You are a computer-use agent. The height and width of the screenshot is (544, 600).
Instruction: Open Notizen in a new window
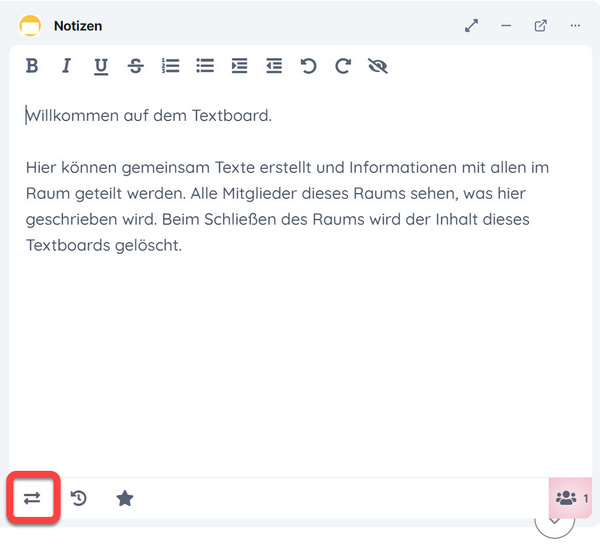pos(540,26)
